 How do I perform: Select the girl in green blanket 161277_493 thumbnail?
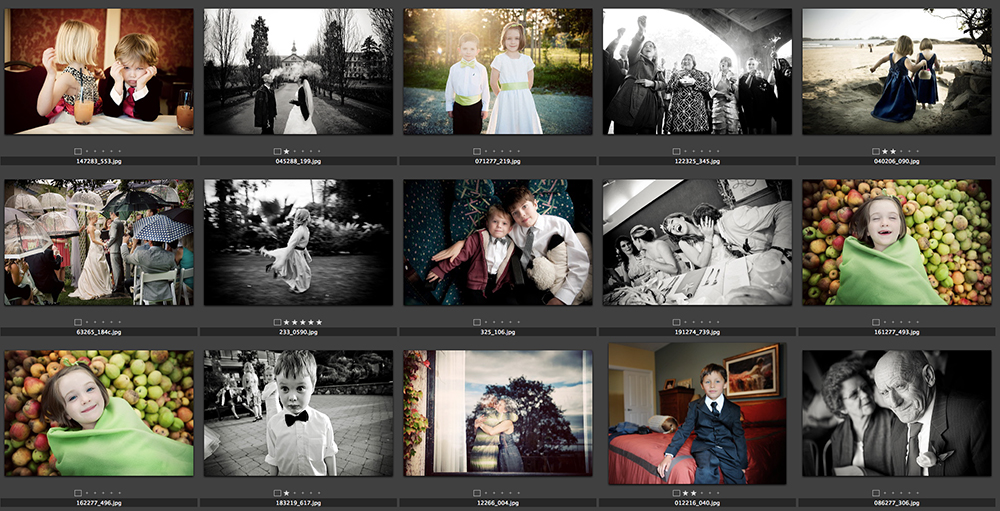pyautogui.click(x=897, y=242)
